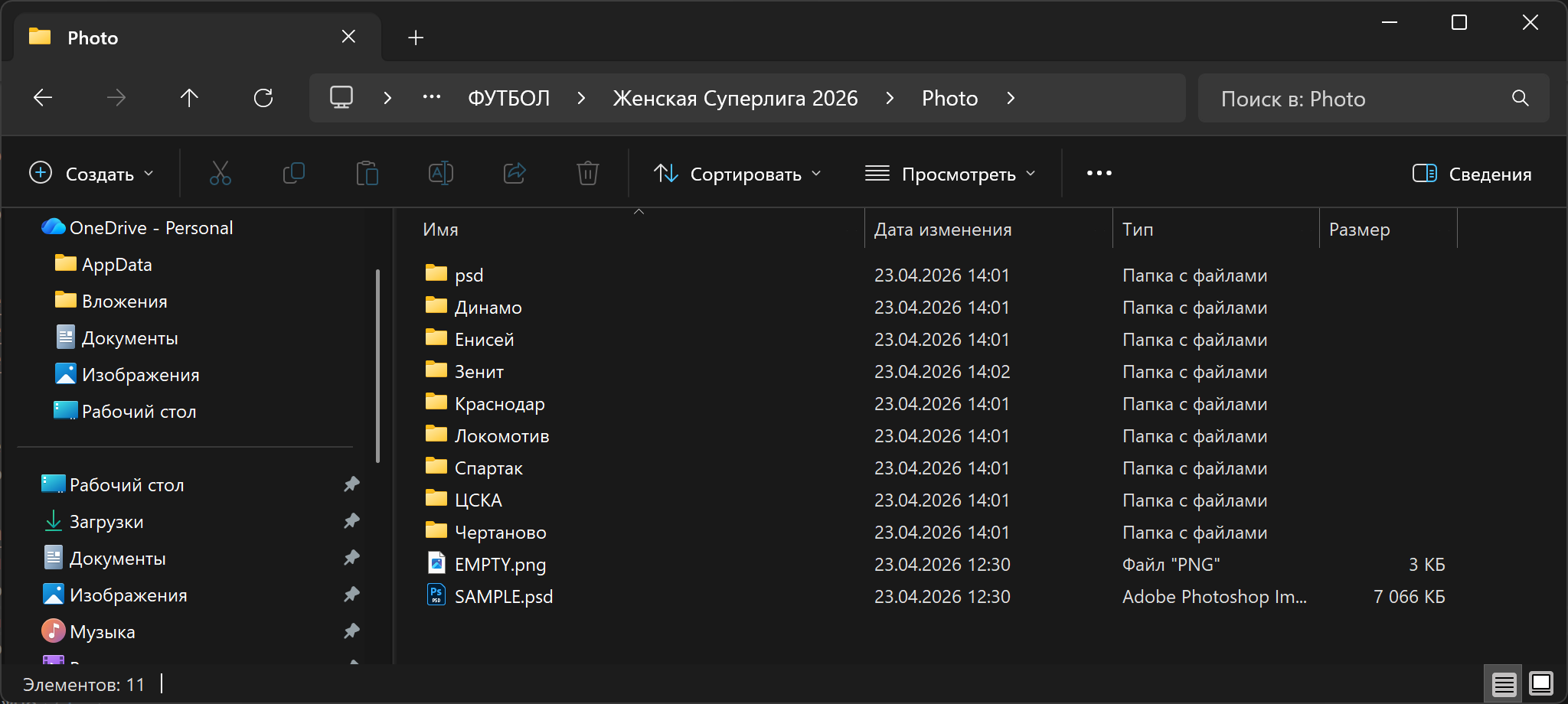Screen dimensions: 1568x704
Task: Expand chevron after Photo breadcrumb
Action: click(x=1011, y=98)
